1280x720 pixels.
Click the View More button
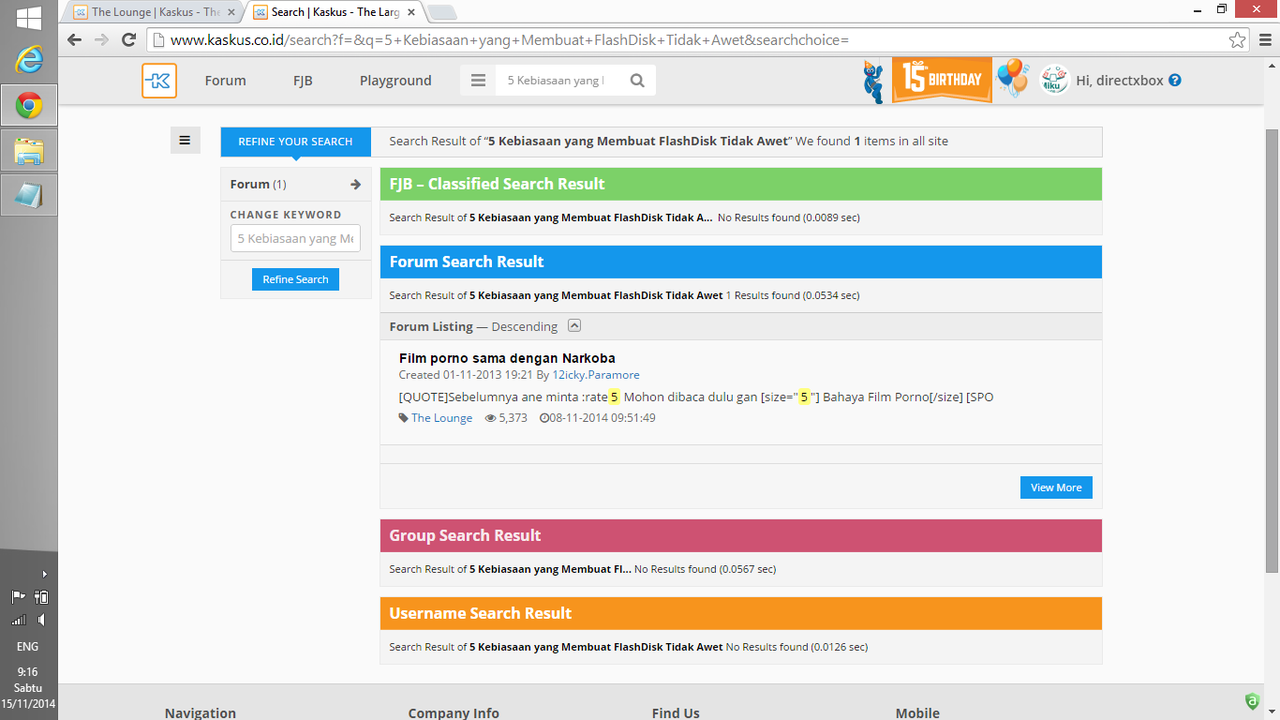click(x=1056, y=487)
